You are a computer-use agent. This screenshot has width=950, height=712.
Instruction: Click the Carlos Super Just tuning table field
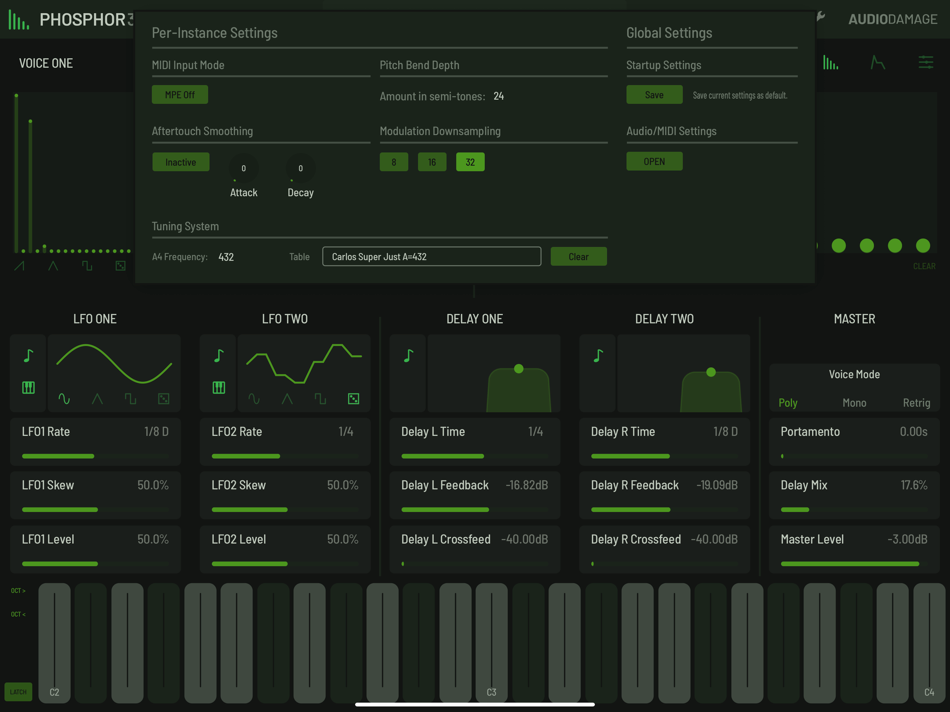point(431,256)
